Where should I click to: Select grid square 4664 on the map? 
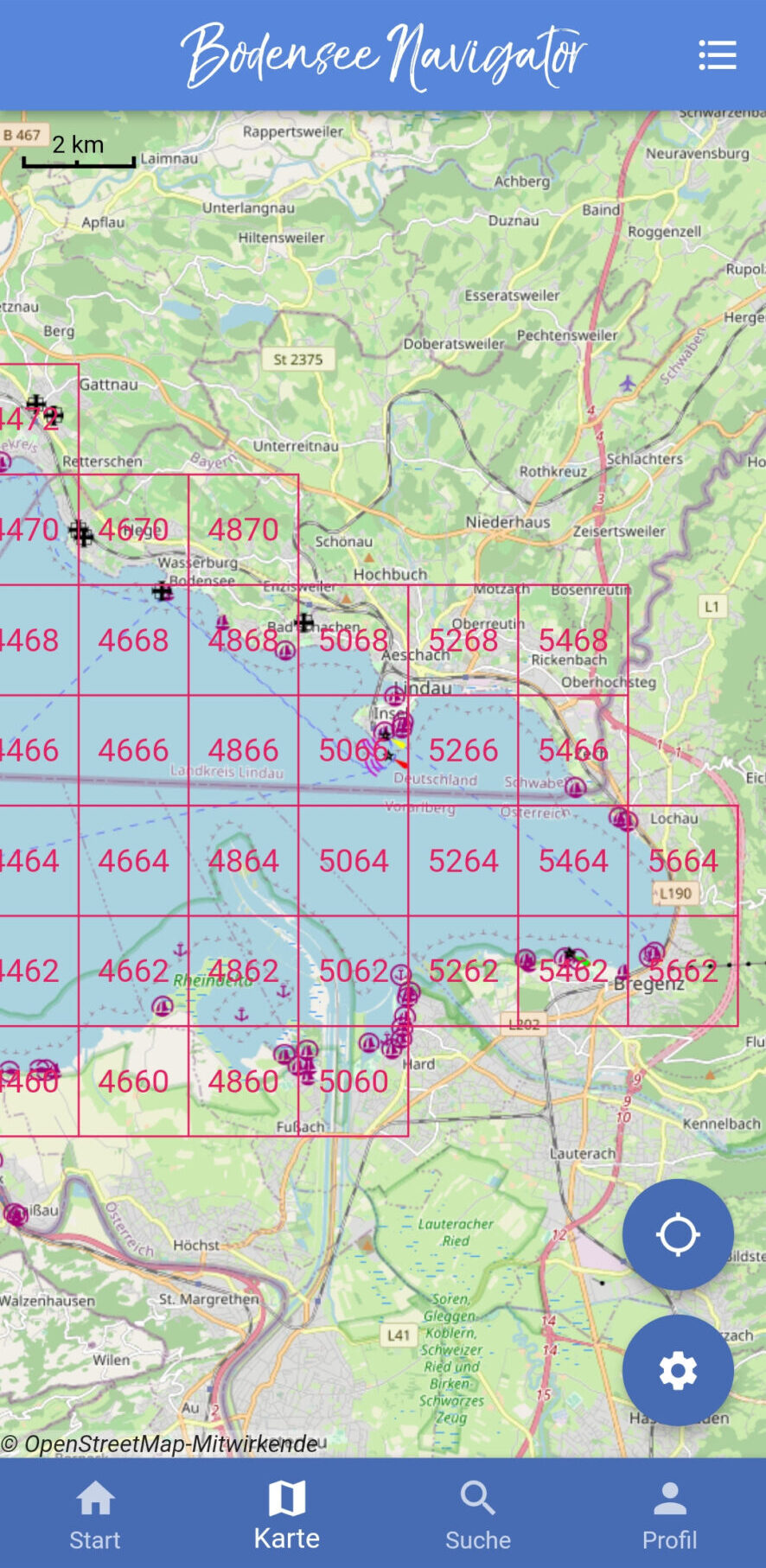tap(133, 861)
